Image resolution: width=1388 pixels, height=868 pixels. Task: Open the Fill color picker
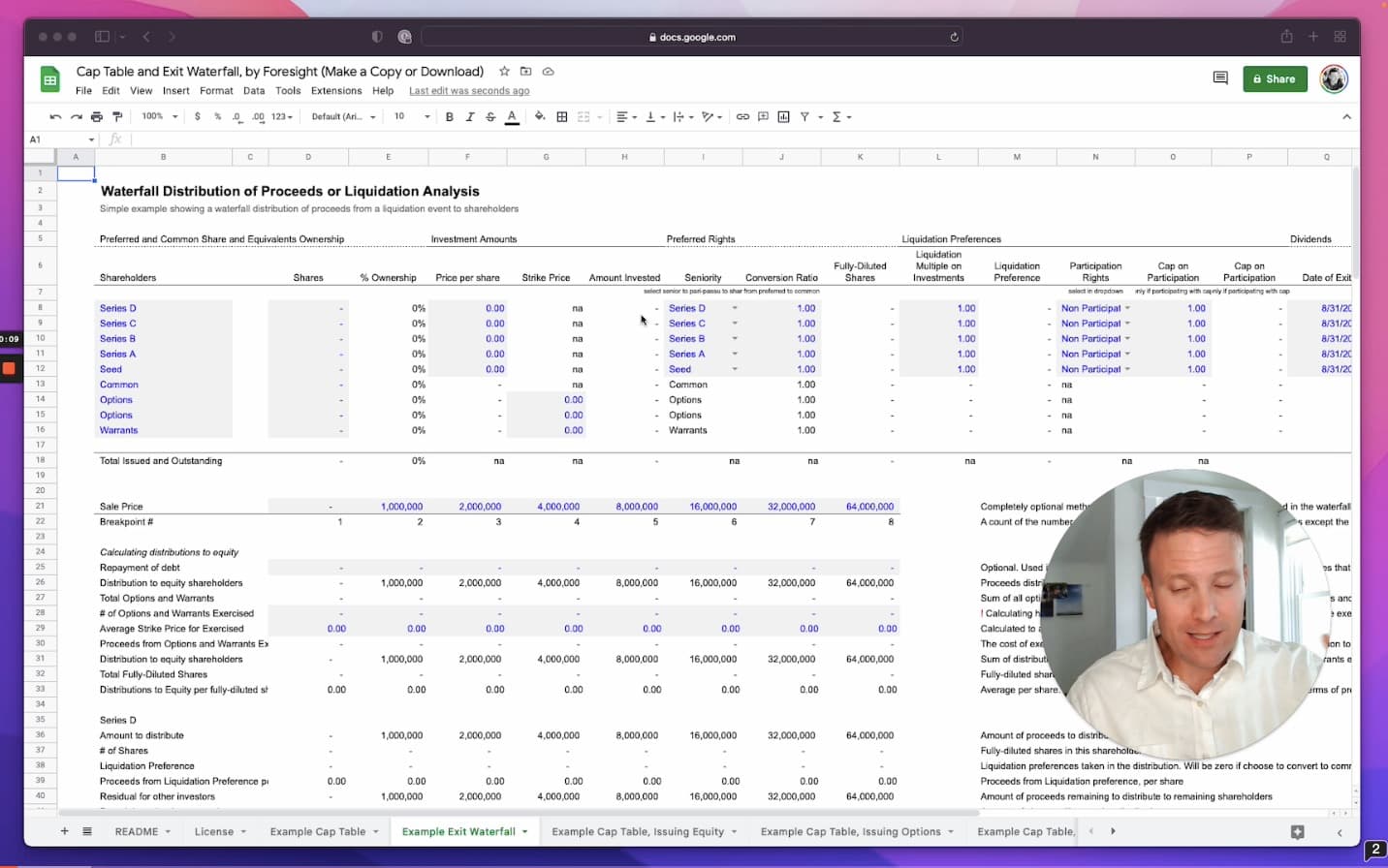tap(540, 116)
